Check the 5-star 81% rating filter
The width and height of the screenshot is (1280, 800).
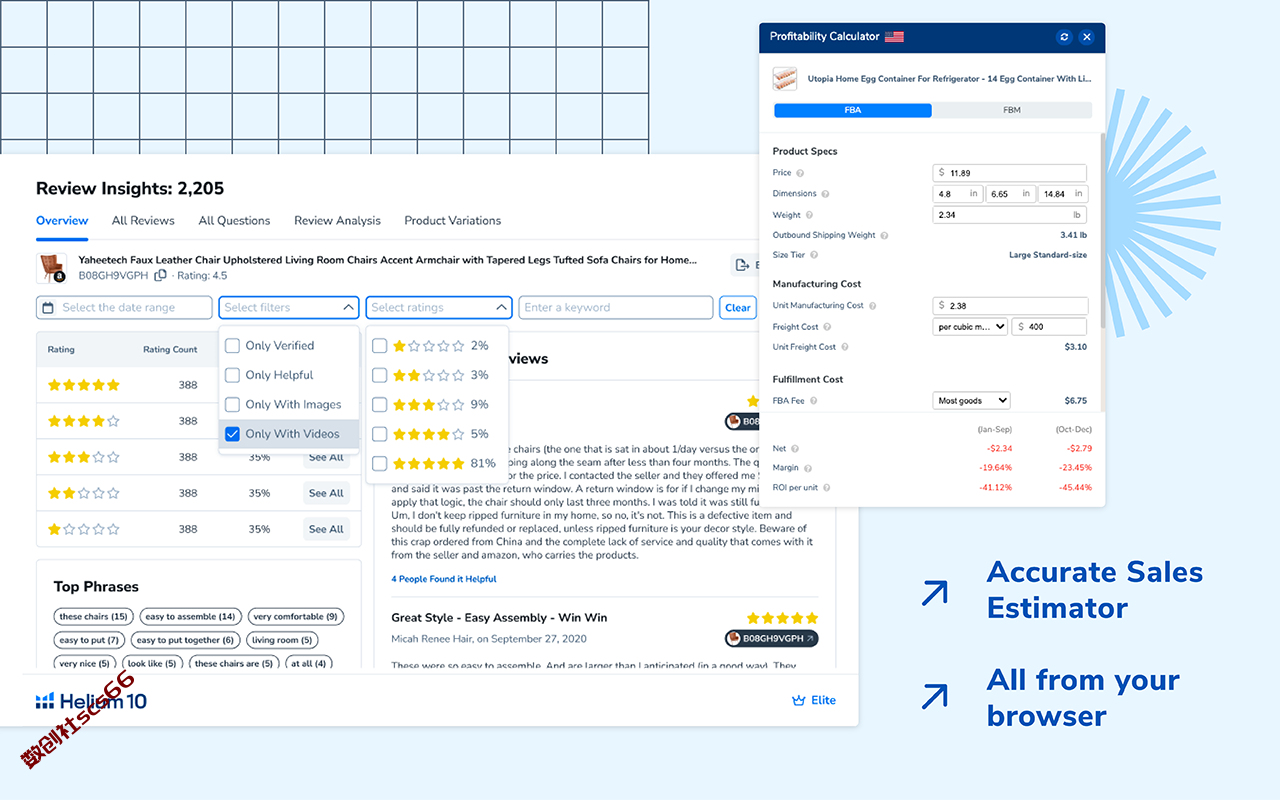(380, 464)
